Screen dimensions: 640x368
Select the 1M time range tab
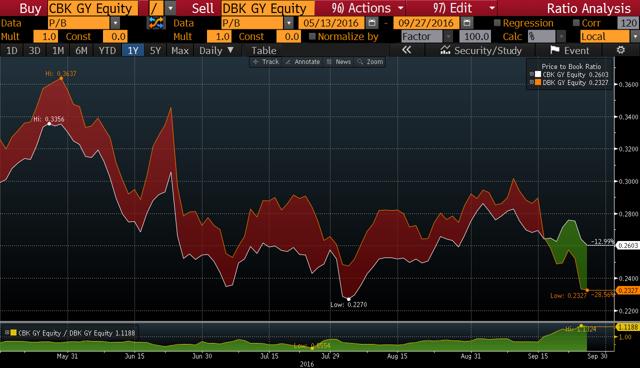pos(58,51)
